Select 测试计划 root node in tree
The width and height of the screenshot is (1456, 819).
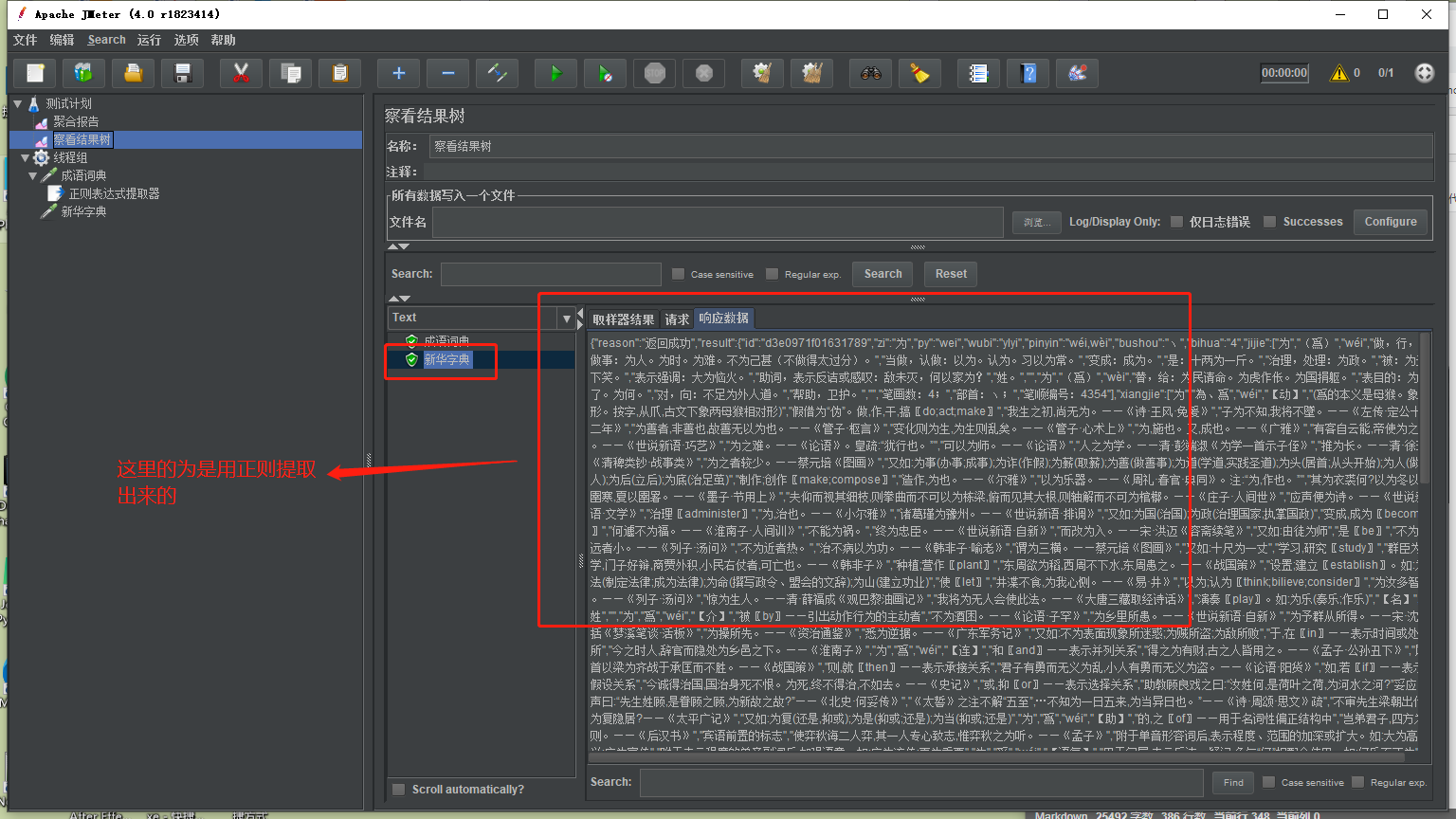pyautogui.click(x=69, y=103)
